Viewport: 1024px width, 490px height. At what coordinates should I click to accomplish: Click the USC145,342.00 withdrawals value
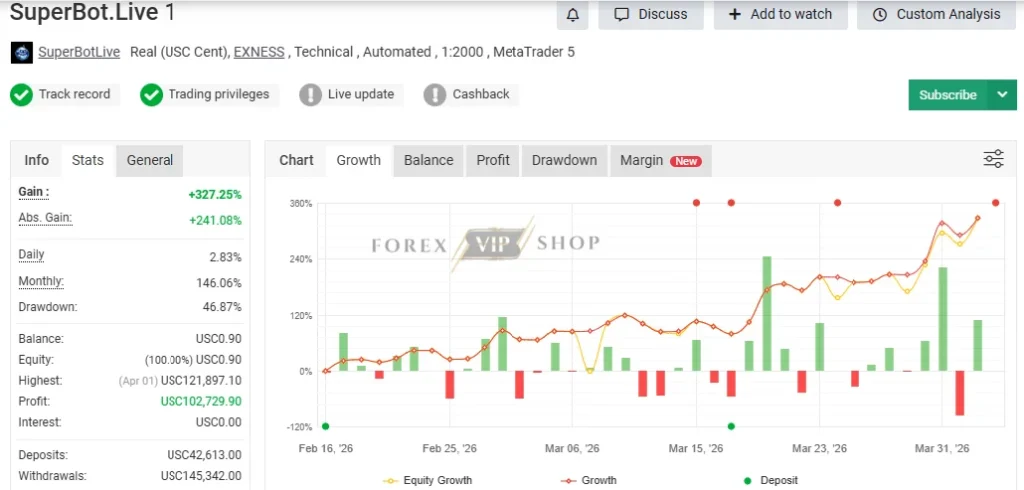tap(201, 476)
